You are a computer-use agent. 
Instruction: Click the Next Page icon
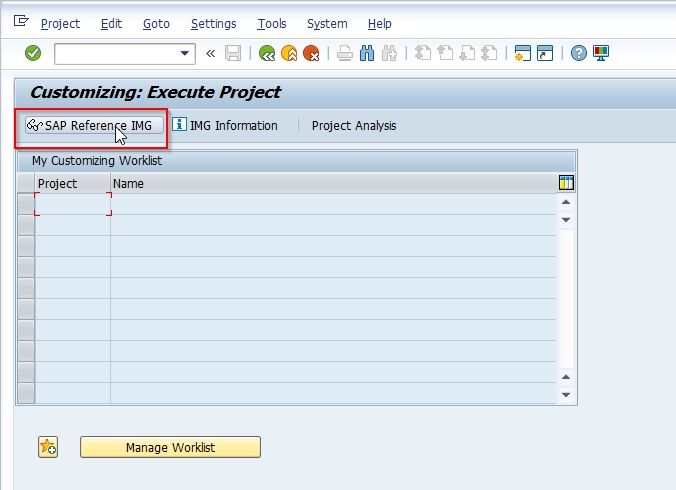click(x=467, y=53)
